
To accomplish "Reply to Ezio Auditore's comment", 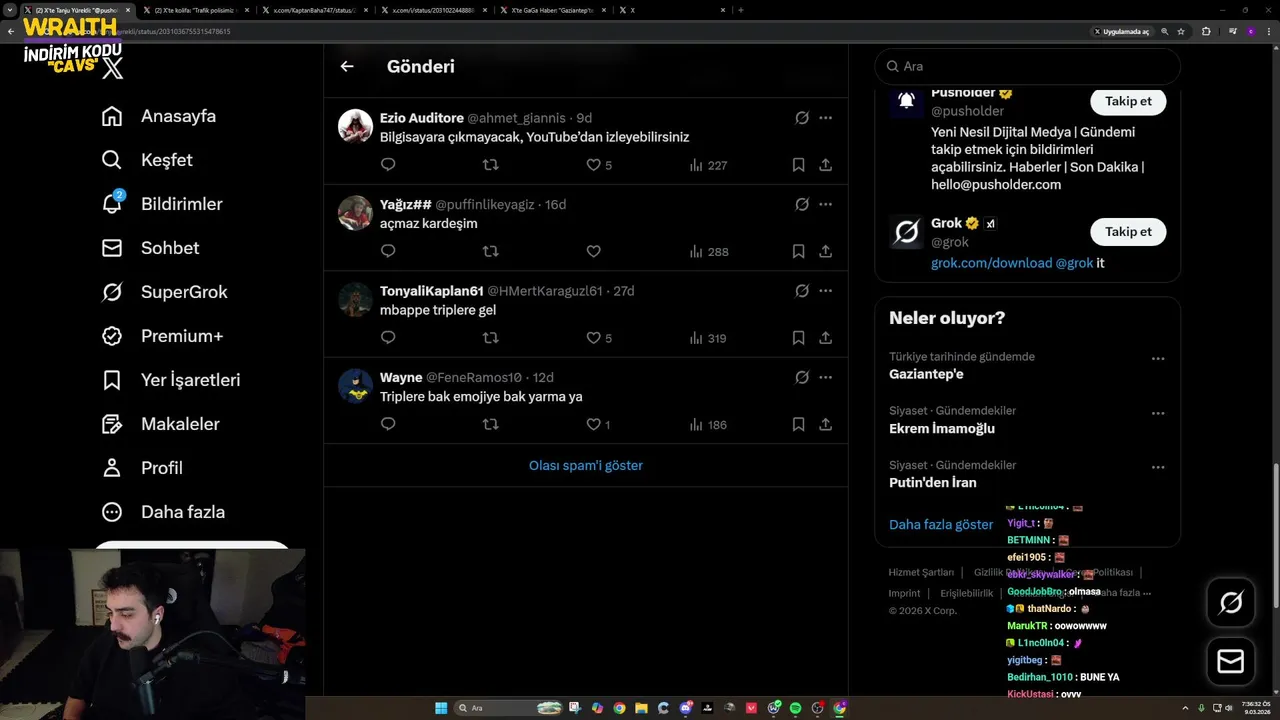I will pyautogui.click(x=388, y=165).
